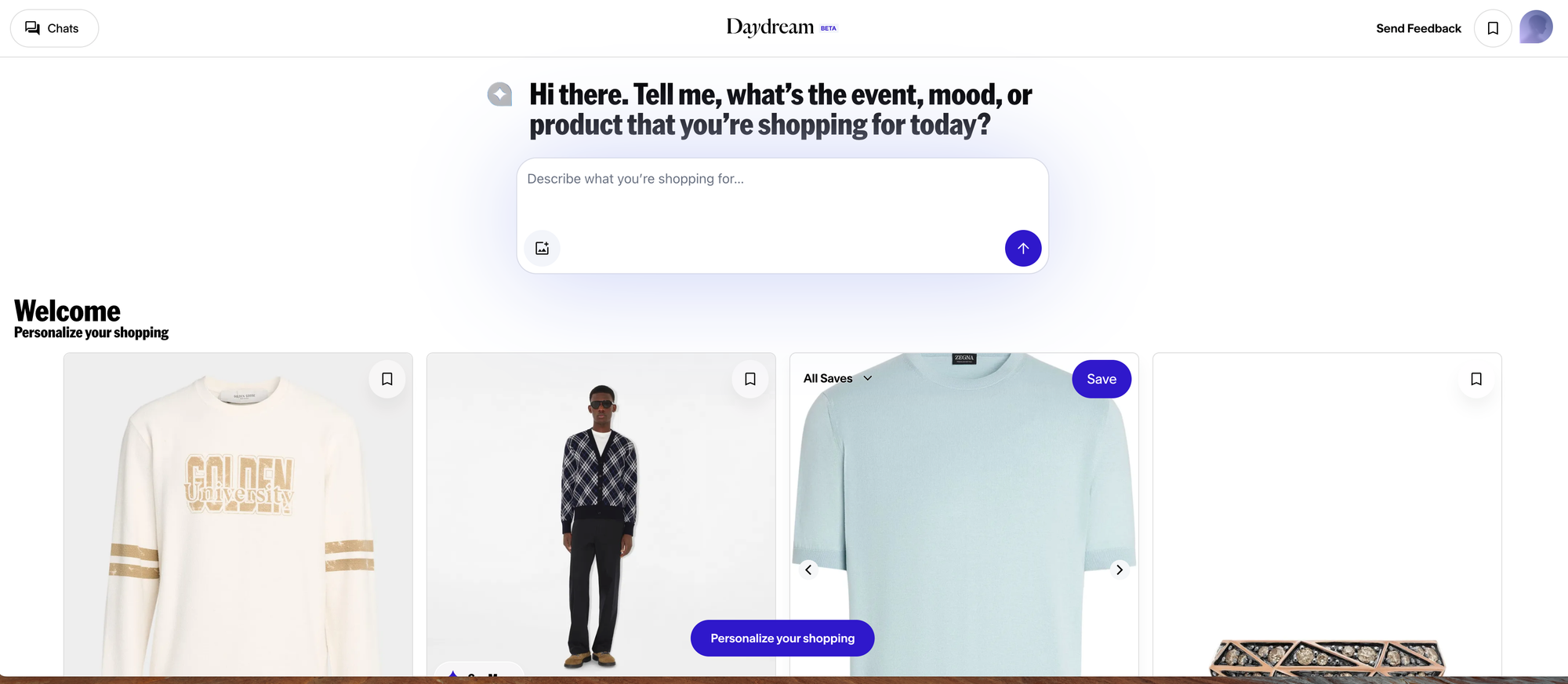Open the Chats panel

(54, 28)
